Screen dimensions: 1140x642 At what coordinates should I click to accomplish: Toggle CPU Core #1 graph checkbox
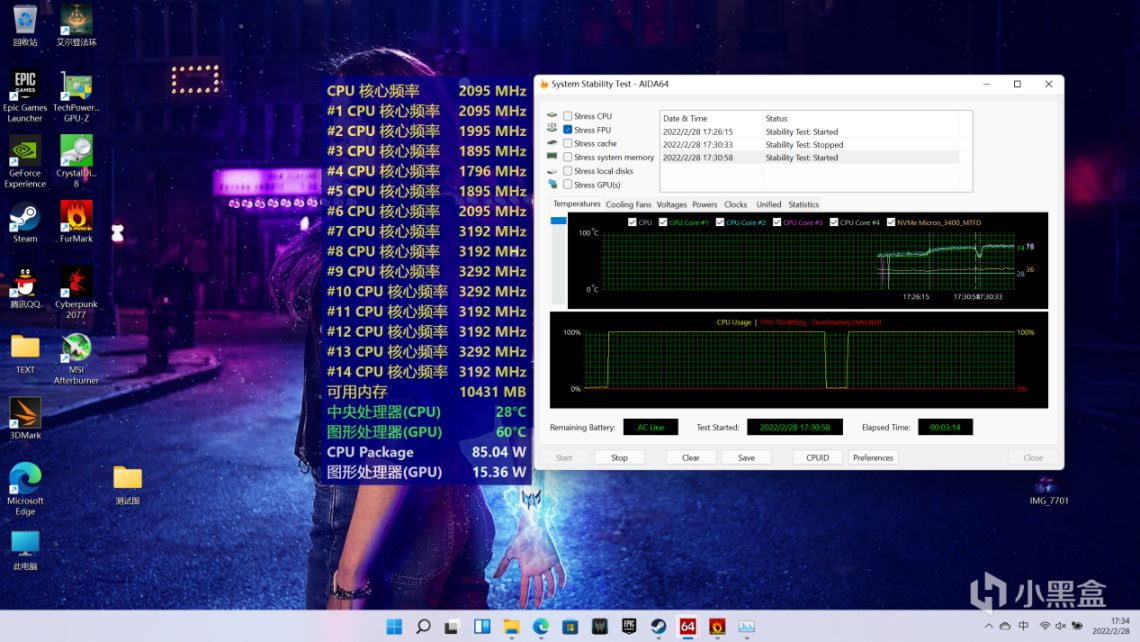tap(662, 222)
